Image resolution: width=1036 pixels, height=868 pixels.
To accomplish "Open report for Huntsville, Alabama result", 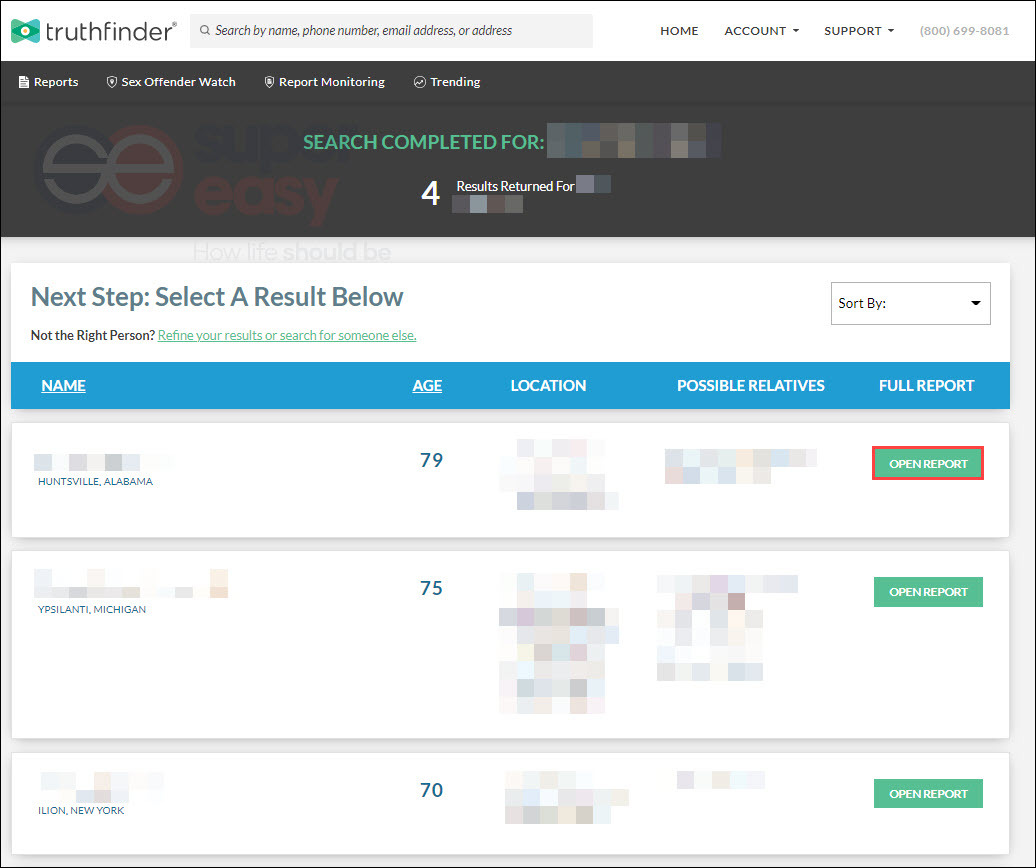I will tap(928, 464).
